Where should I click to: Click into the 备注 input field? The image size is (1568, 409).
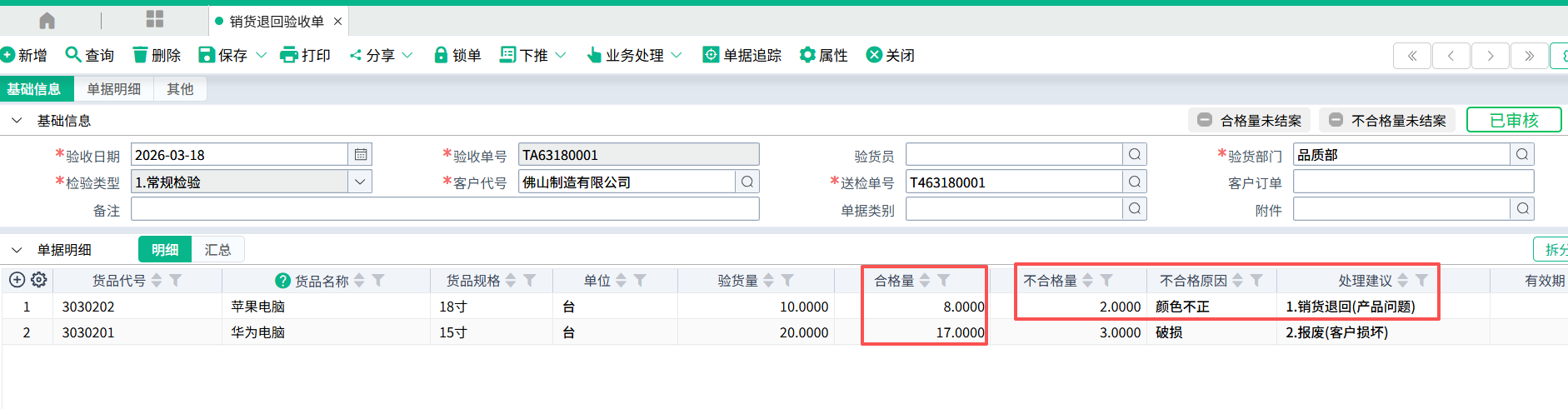pyautogui.click(x=445, y=209)
